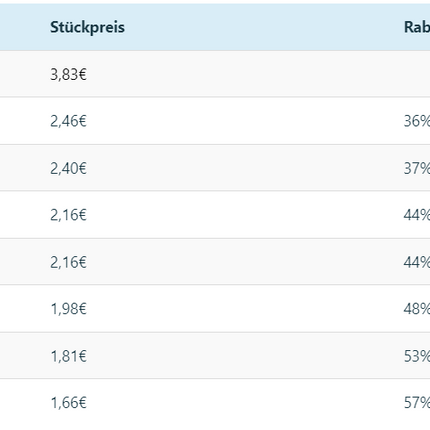
Task: Click the blank space between 2,46€ and 36%
Action: coord(245,121)
